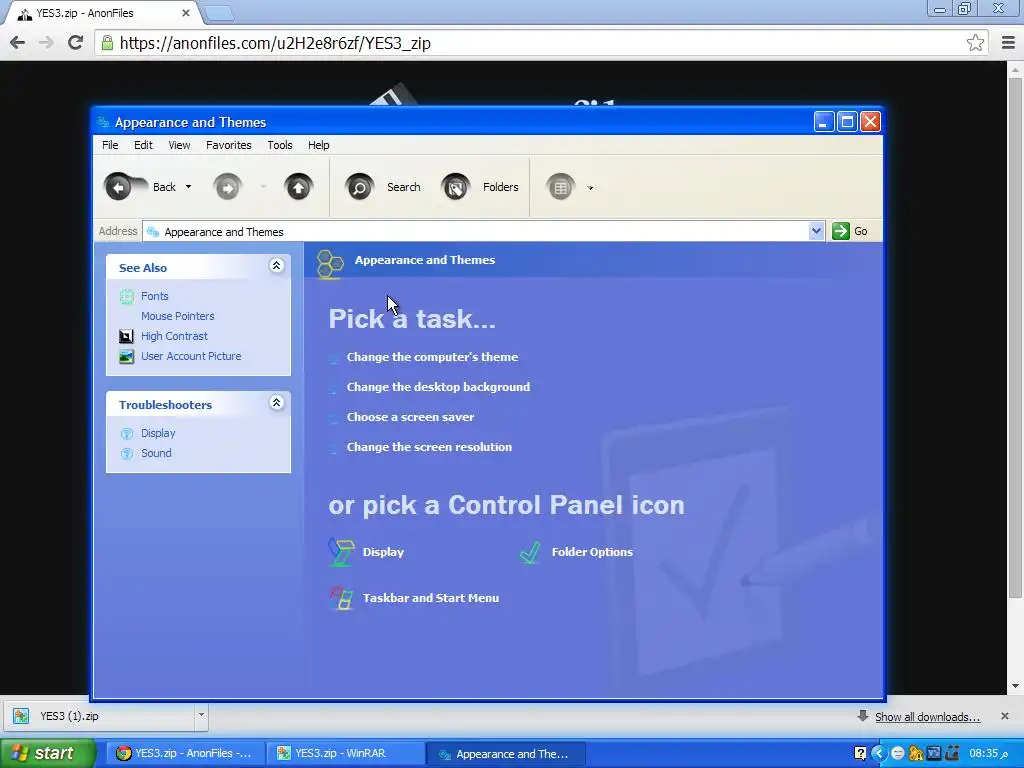Image resolution: width=1024 pixels, height=768 pixels.
Task: Open the Help menu
Action: [x=319, y=145]
